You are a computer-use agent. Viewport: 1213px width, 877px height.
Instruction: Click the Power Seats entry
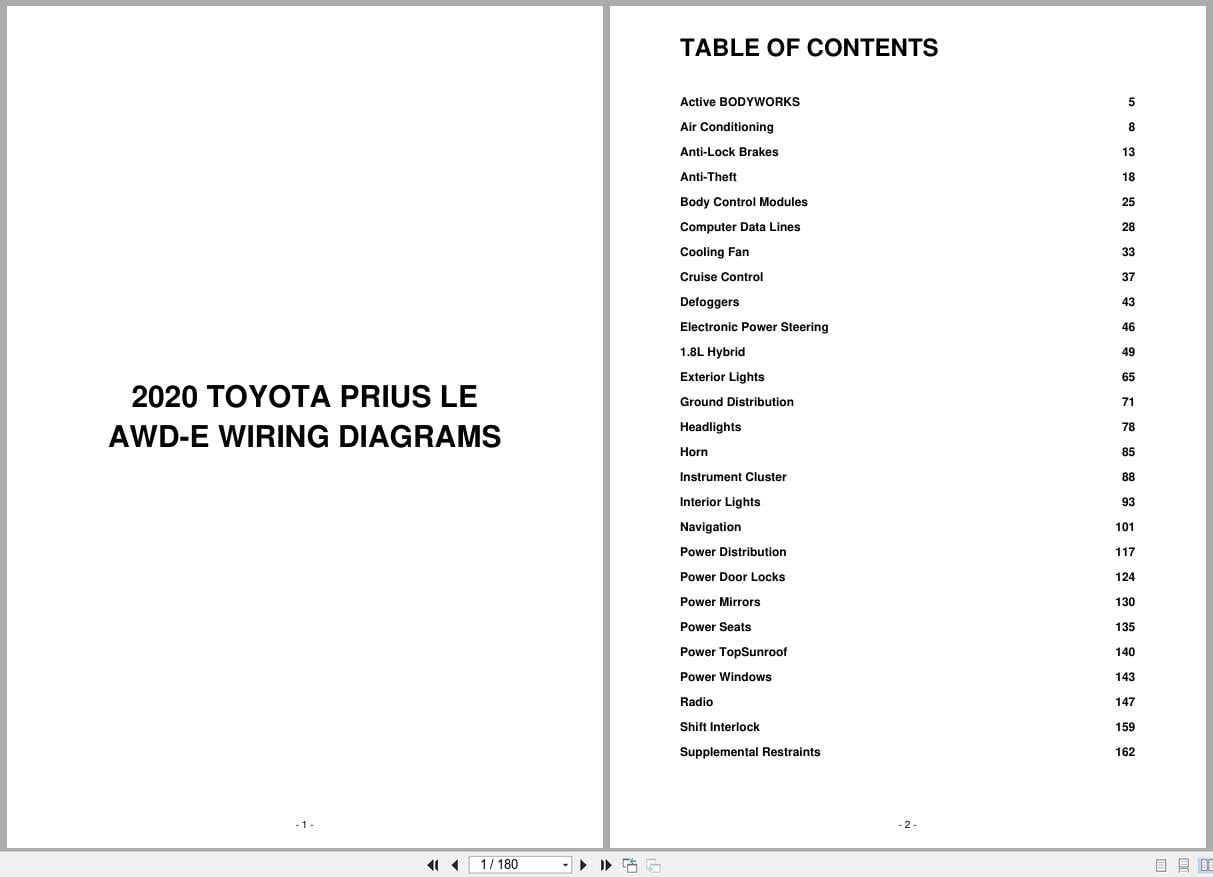pyautogui.click(x=716, y=627)
